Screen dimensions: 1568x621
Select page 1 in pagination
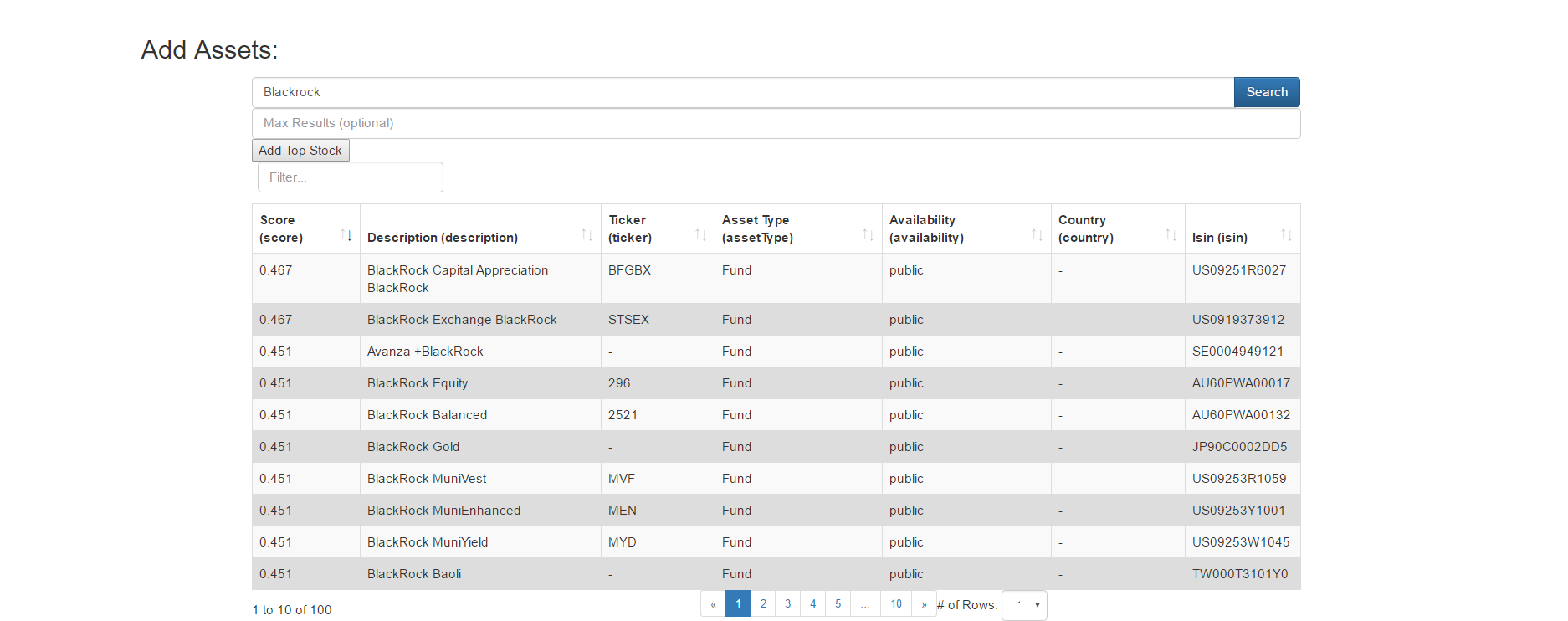coord(738,603)
